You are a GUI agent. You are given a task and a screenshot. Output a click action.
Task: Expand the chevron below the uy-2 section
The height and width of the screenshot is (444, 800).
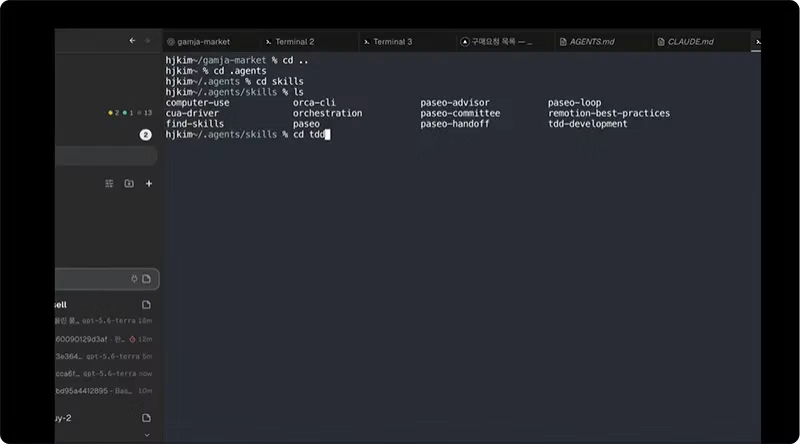[x=147, y=435]
